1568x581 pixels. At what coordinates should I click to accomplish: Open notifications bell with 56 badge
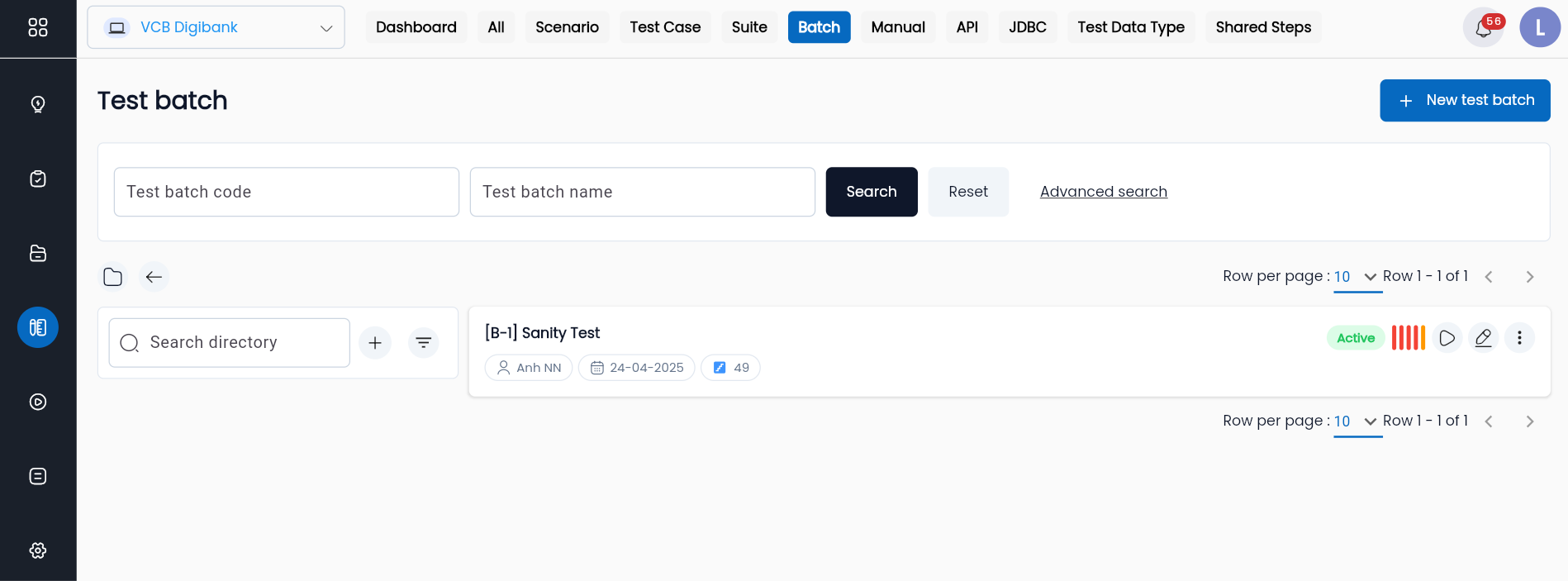1484,28
